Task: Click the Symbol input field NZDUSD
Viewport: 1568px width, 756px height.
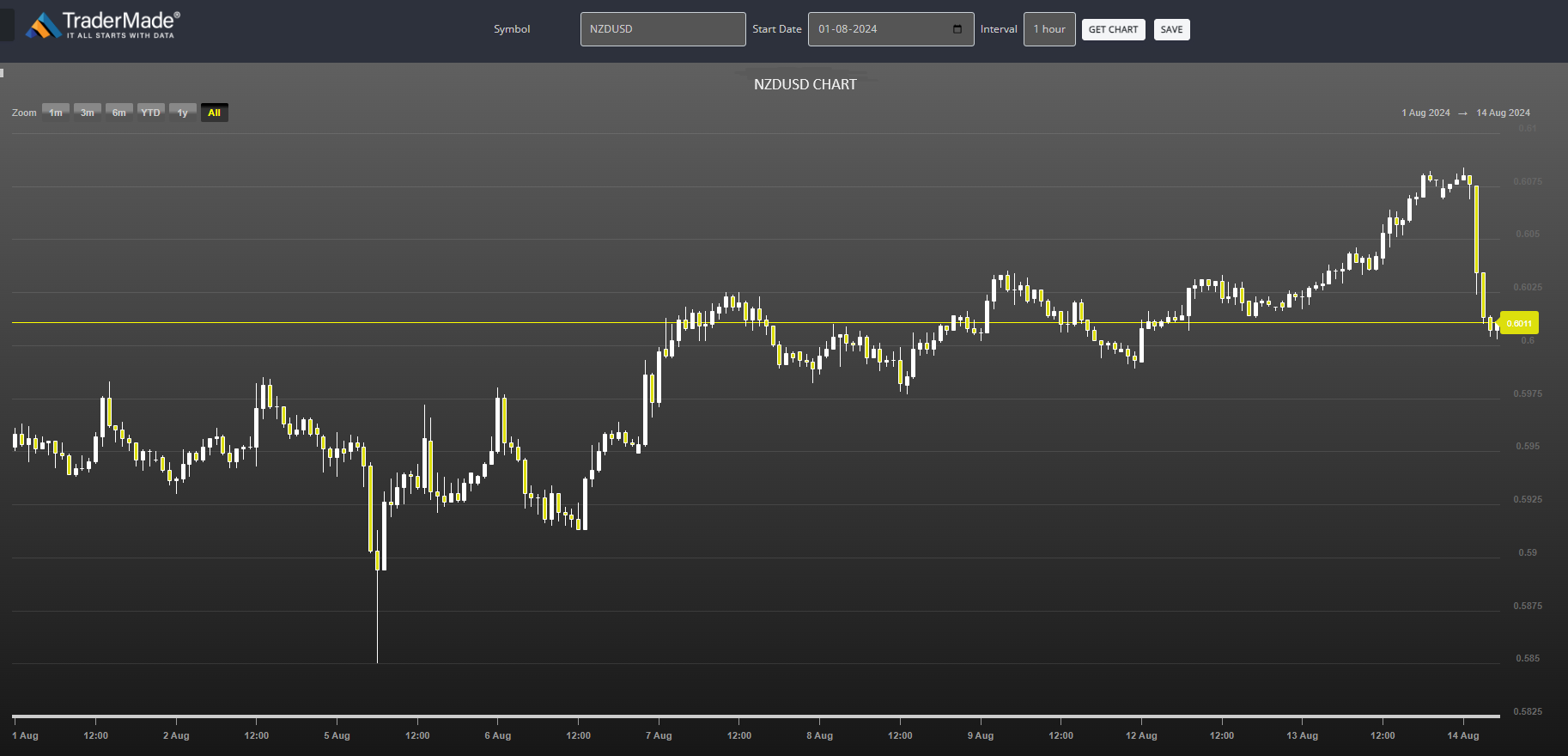Action: pyautogui.click(x=663, y=29)
